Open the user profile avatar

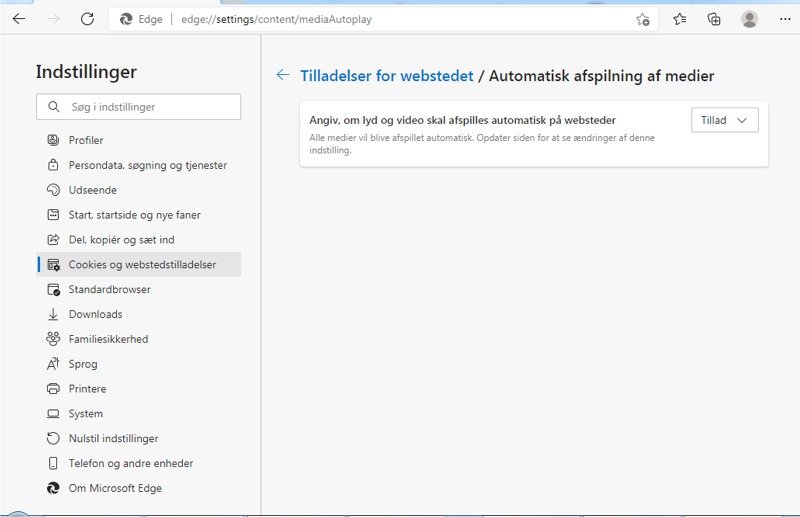749,19
